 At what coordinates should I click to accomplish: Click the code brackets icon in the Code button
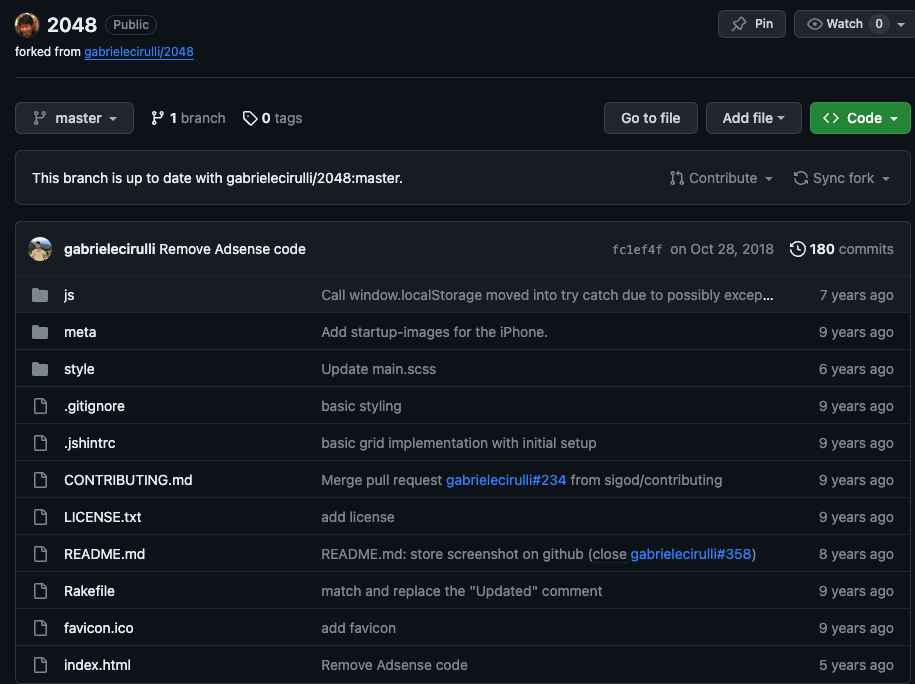pyautogui.click(x=831, y=118)
